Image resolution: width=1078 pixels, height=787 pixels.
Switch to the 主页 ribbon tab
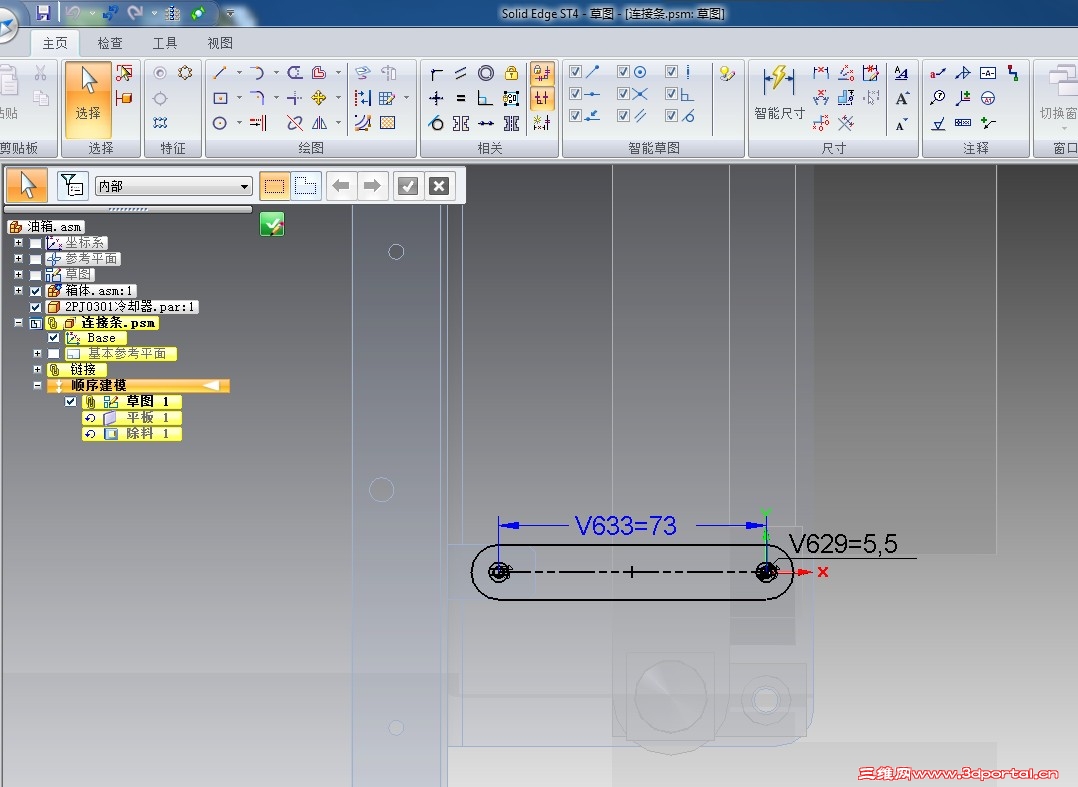55,43
